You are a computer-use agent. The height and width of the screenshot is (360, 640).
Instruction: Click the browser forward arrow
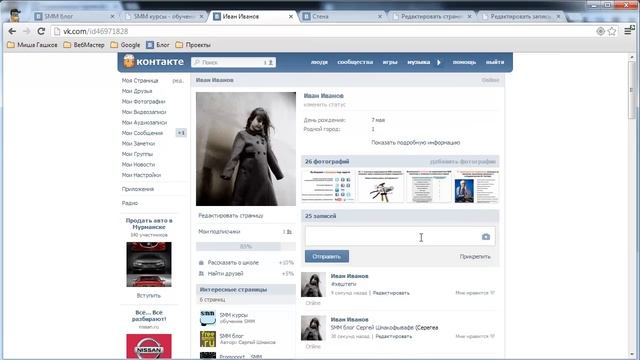(x=27, y=31)
